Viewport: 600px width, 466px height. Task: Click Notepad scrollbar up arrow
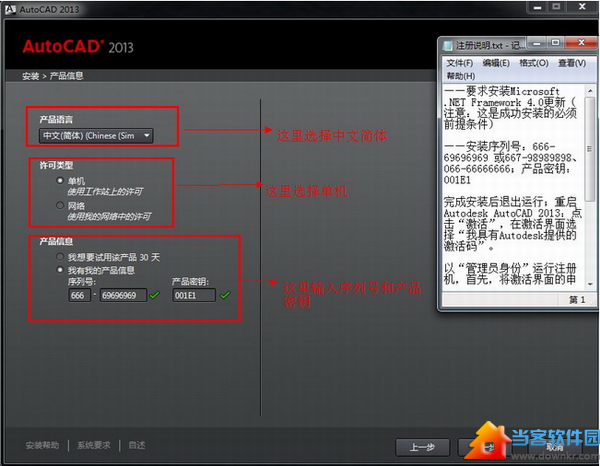pyautogui.click(x=590, y=91)
